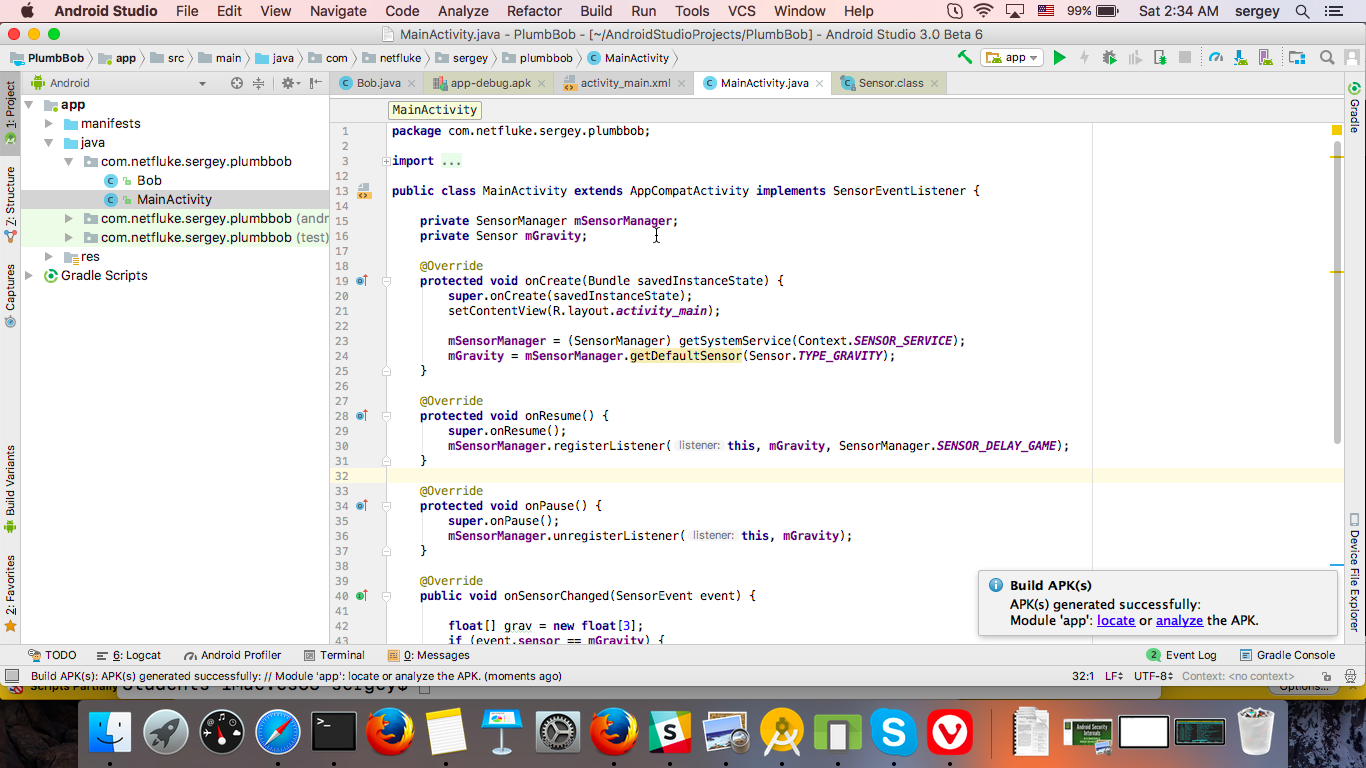This screenshot has height=768, width=1366.
Task: Open Project Structure icon in toolbar
Action: (1297, 58)
